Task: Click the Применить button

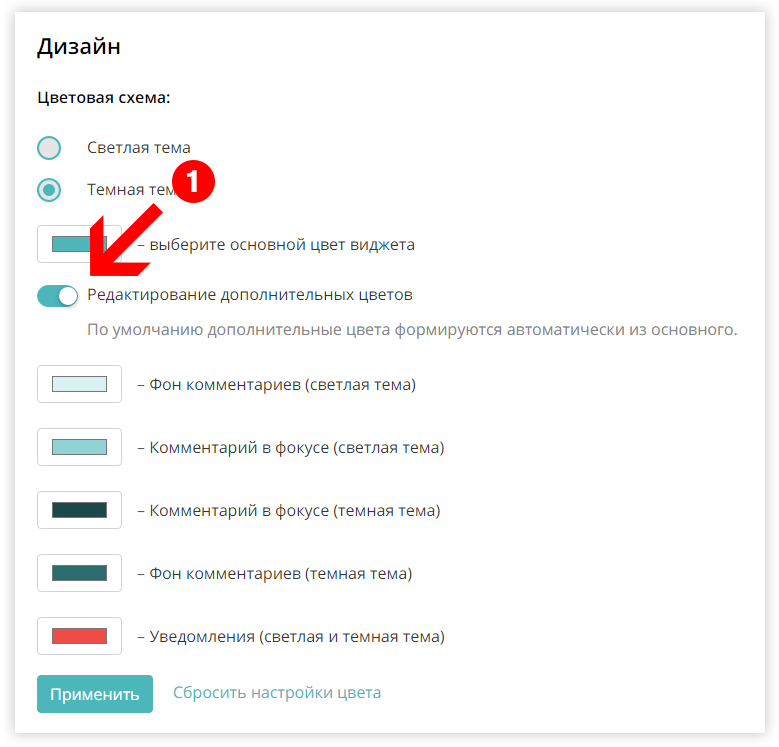Action: point(95,694)
